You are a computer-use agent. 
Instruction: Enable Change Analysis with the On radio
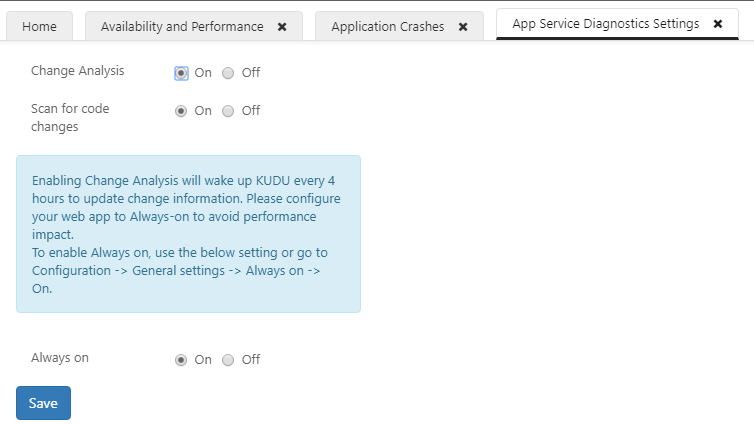181,73
